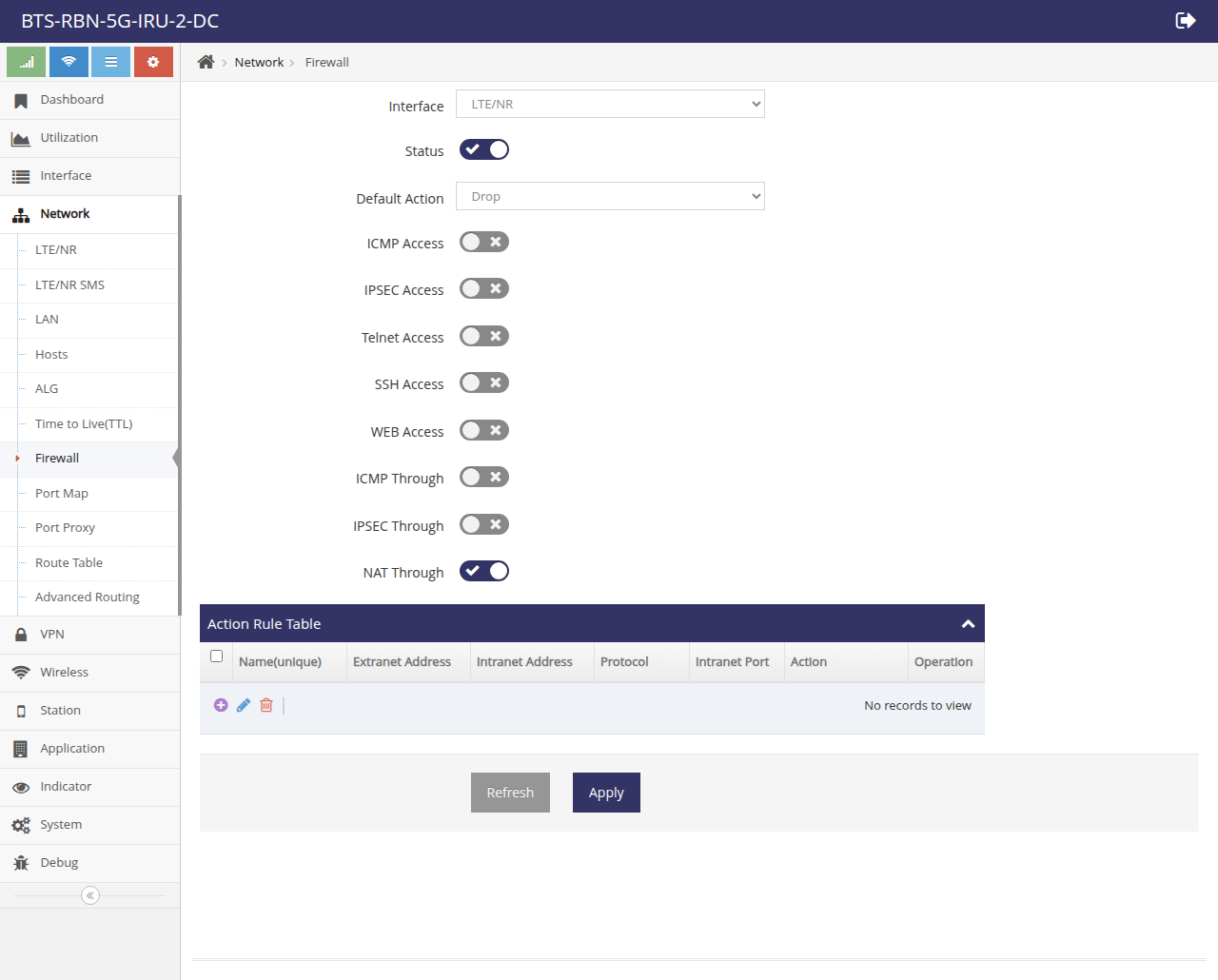Viewport: 1218px width, 980px height.
Task: Click the blue Wi-Fi shortcut icon
Action: click(69, 62)
